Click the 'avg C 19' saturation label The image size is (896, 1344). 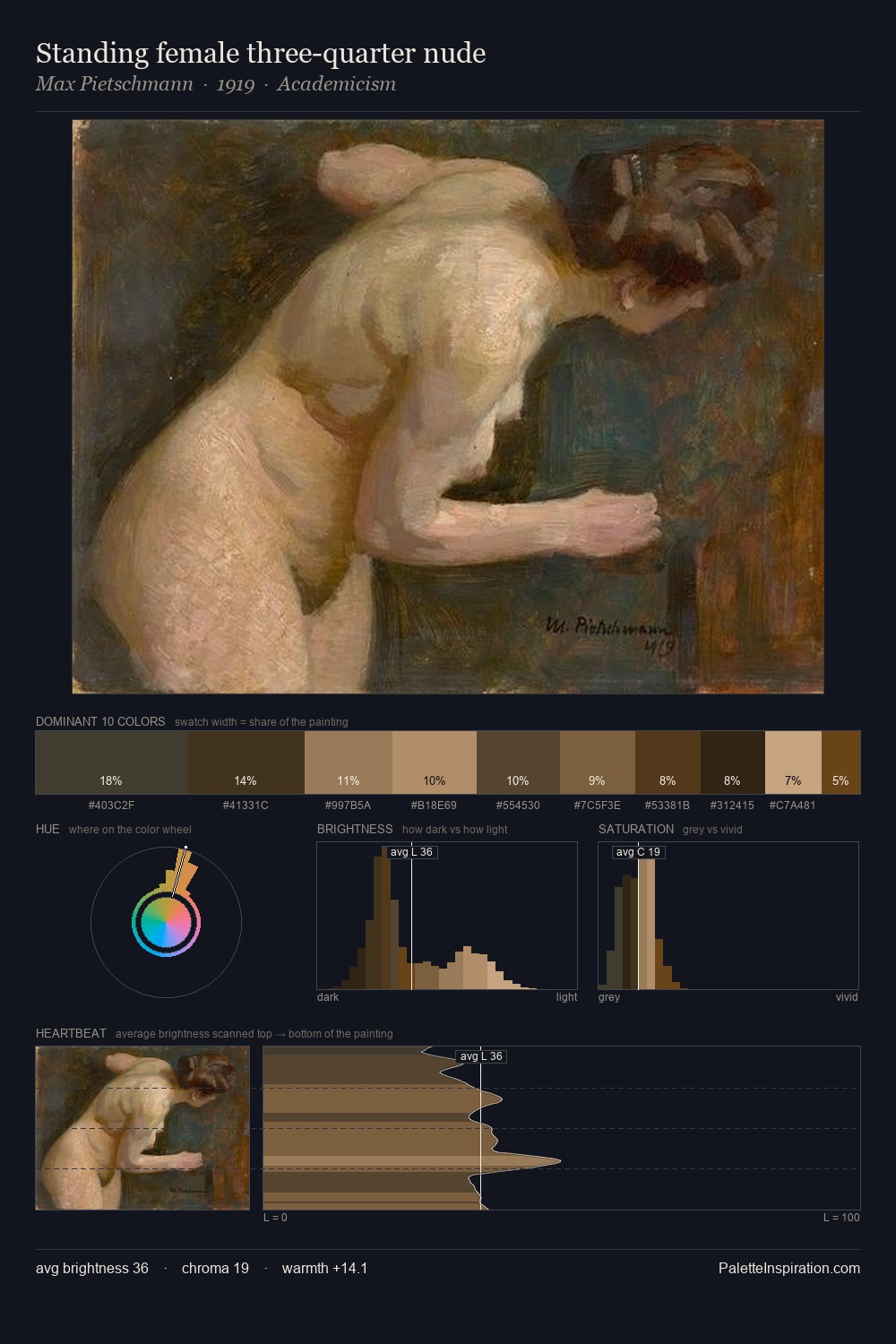pyautogui.click(x=638, y=852)
